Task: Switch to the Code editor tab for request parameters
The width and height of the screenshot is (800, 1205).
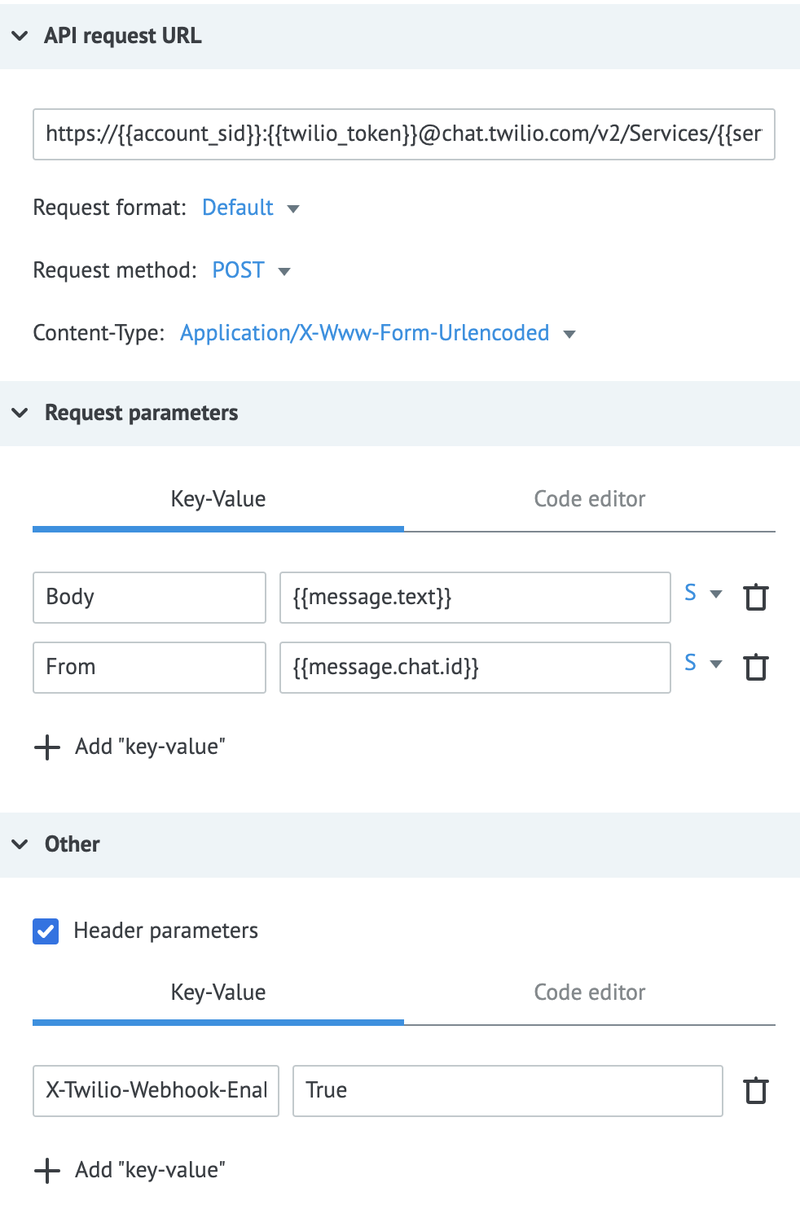Action: 590,499
